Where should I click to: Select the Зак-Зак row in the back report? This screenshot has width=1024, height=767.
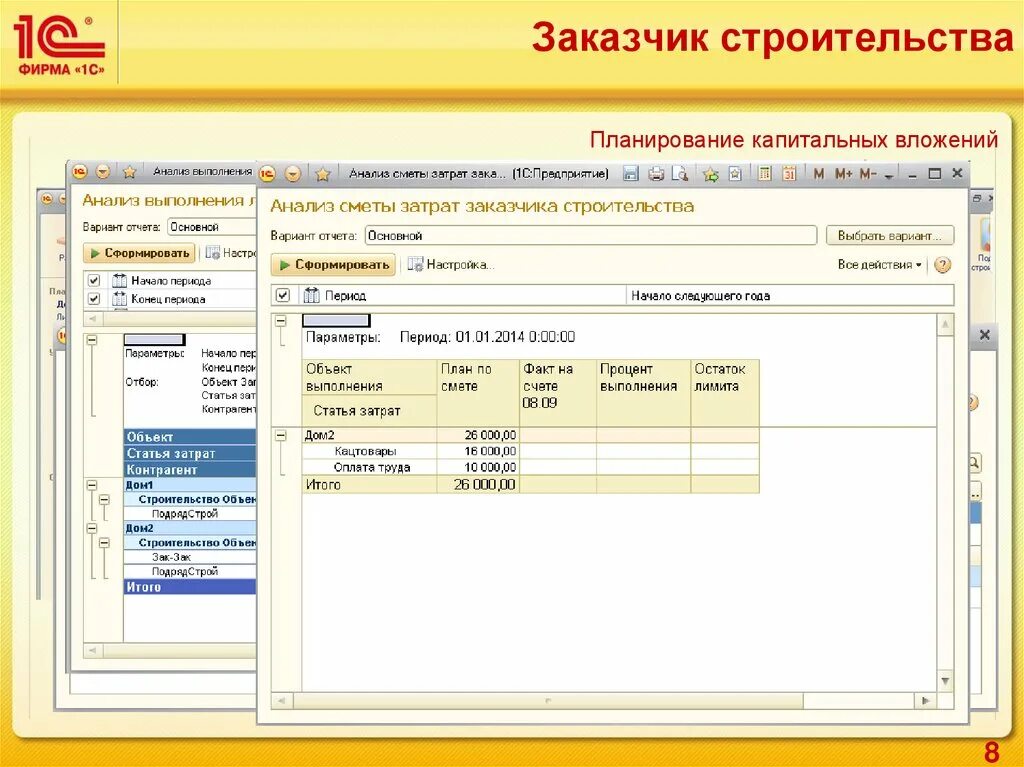[x=190, y=557]
